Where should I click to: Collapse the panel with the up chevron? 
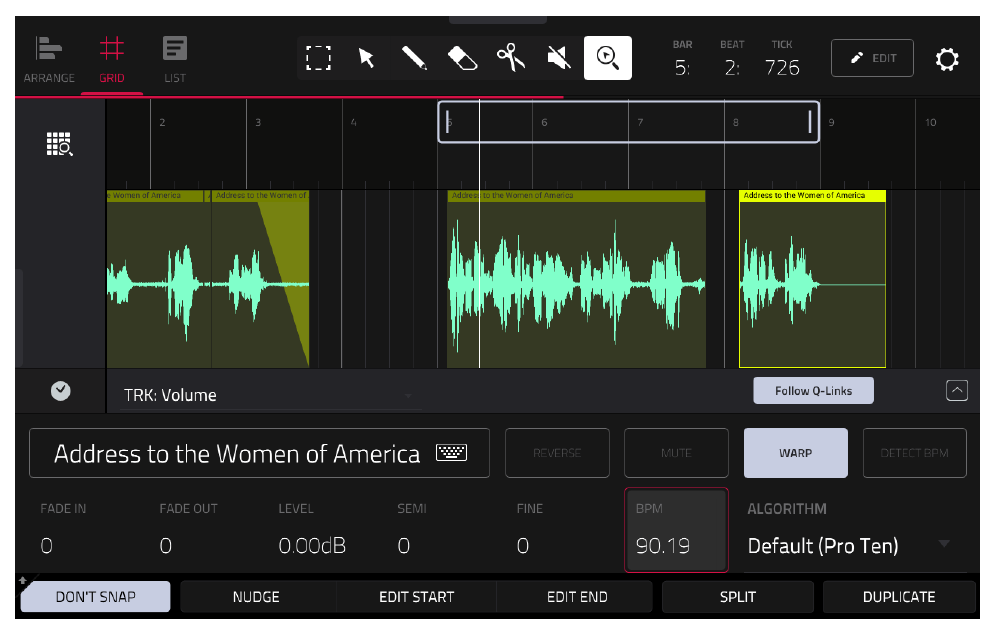[x=957, y=390]
